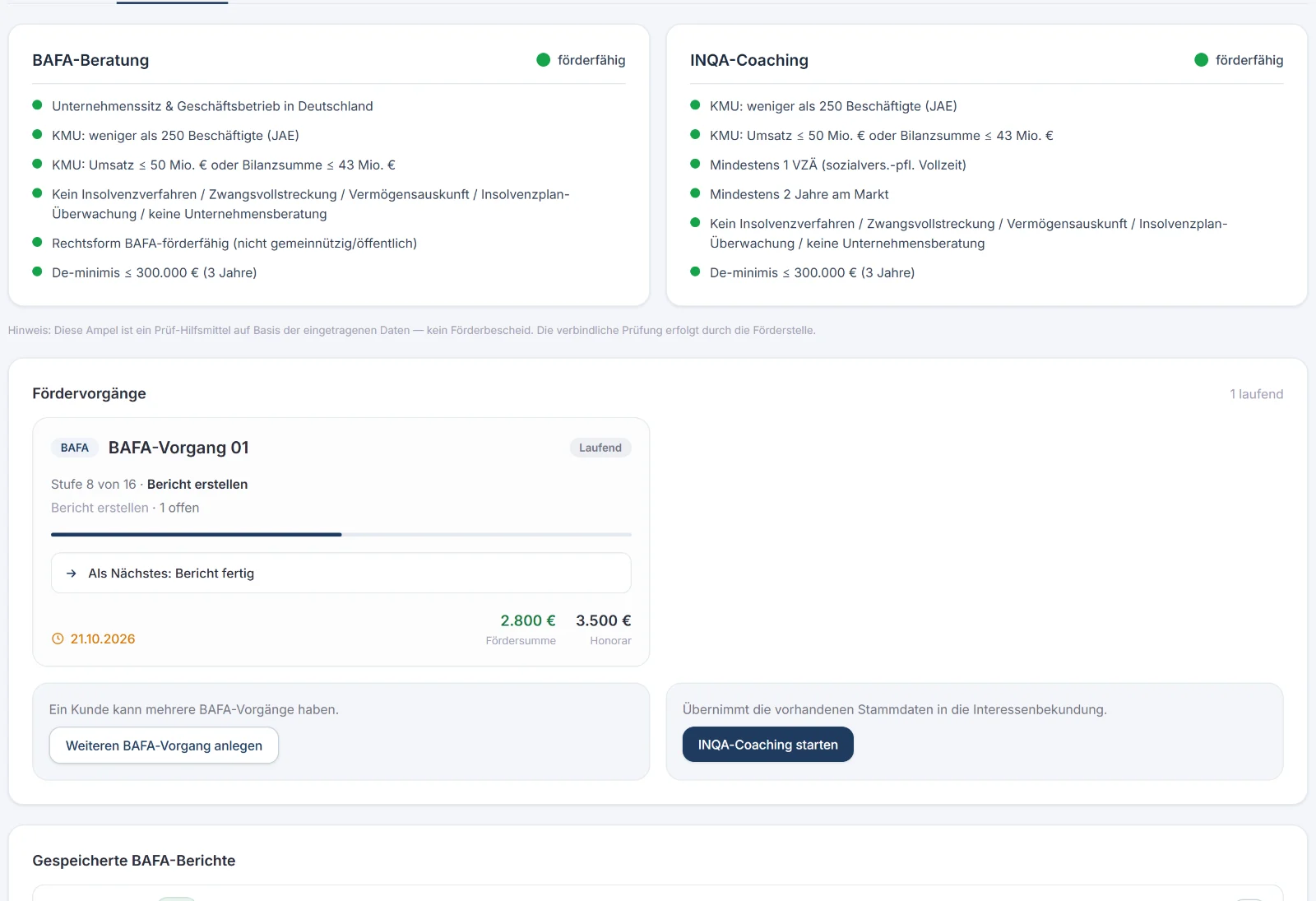Screen dimensions: 1316x901
Task: Start the INQA-Coaching
Action: click(x=768, y=745)
